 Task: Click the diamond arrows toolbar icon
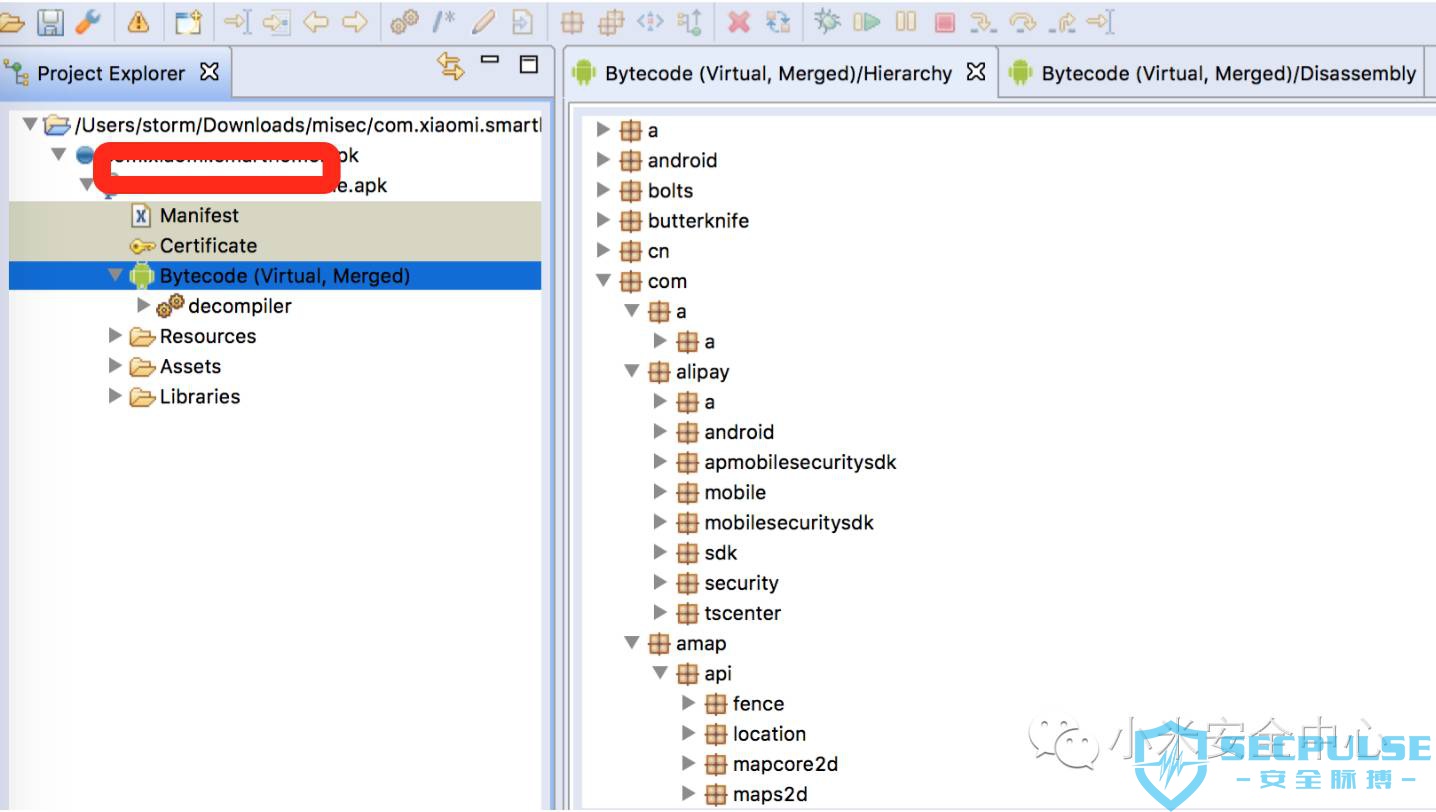(651, 21)
